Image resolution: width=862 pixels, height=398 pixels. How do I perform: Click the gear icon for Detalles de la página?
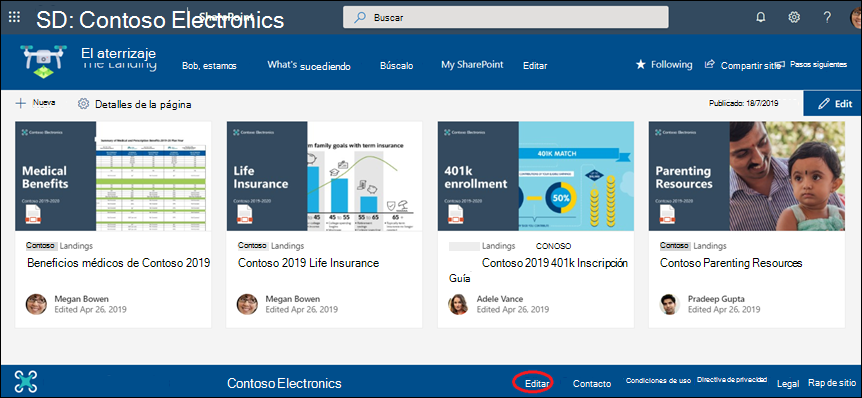(x=83, y=103)
